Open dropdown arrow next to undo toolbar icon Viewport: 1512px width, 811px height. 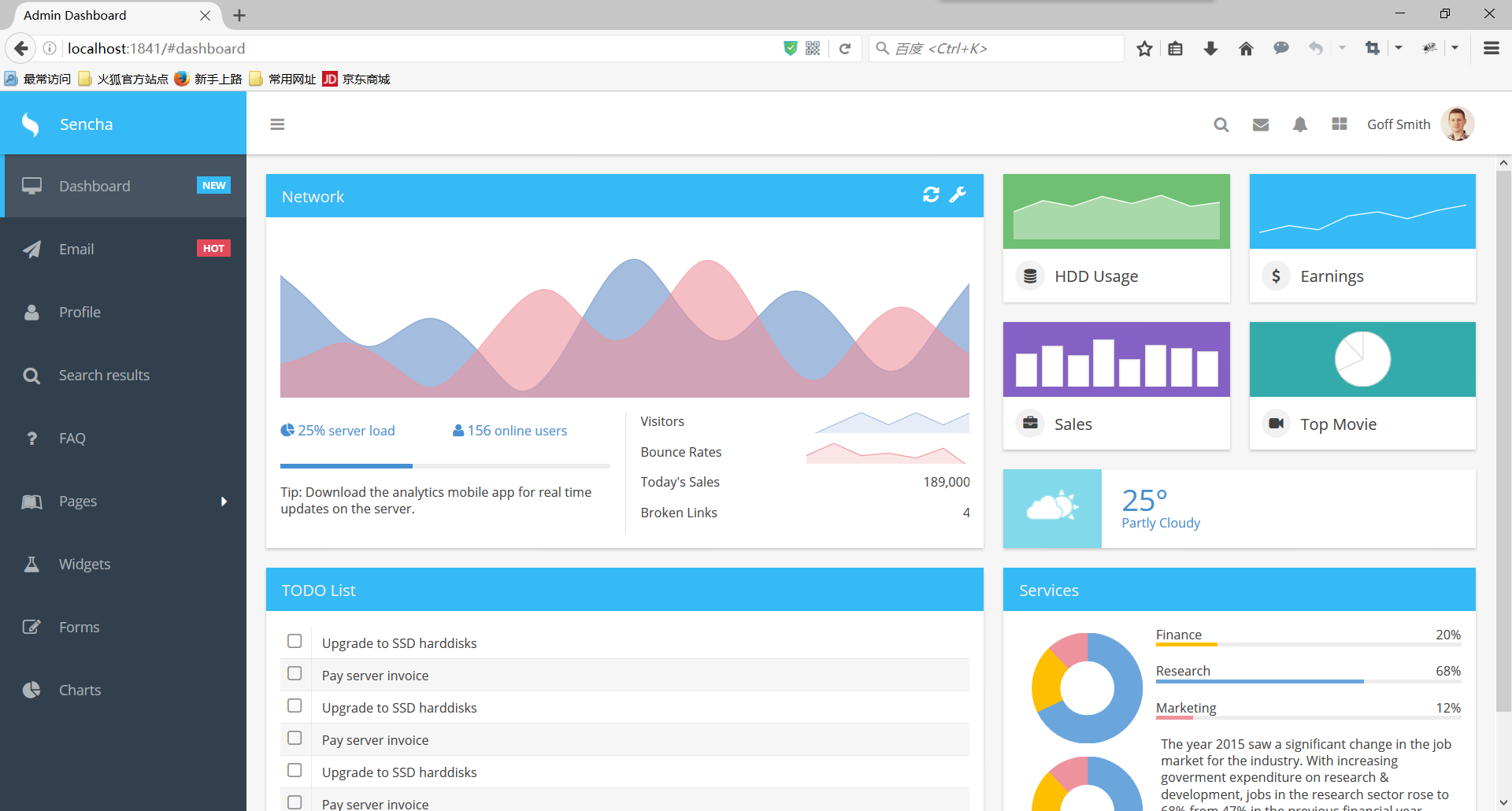tap(1342, 48)
